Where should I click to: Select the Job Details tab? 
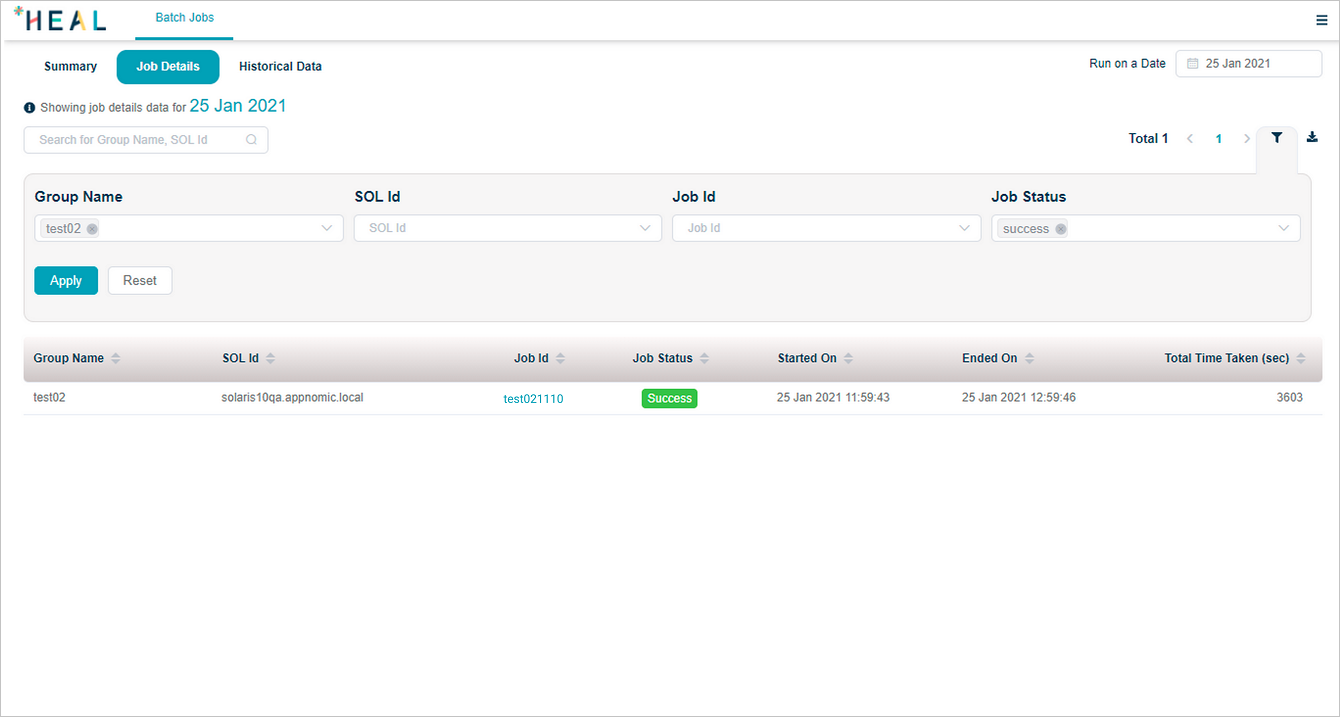168,67
